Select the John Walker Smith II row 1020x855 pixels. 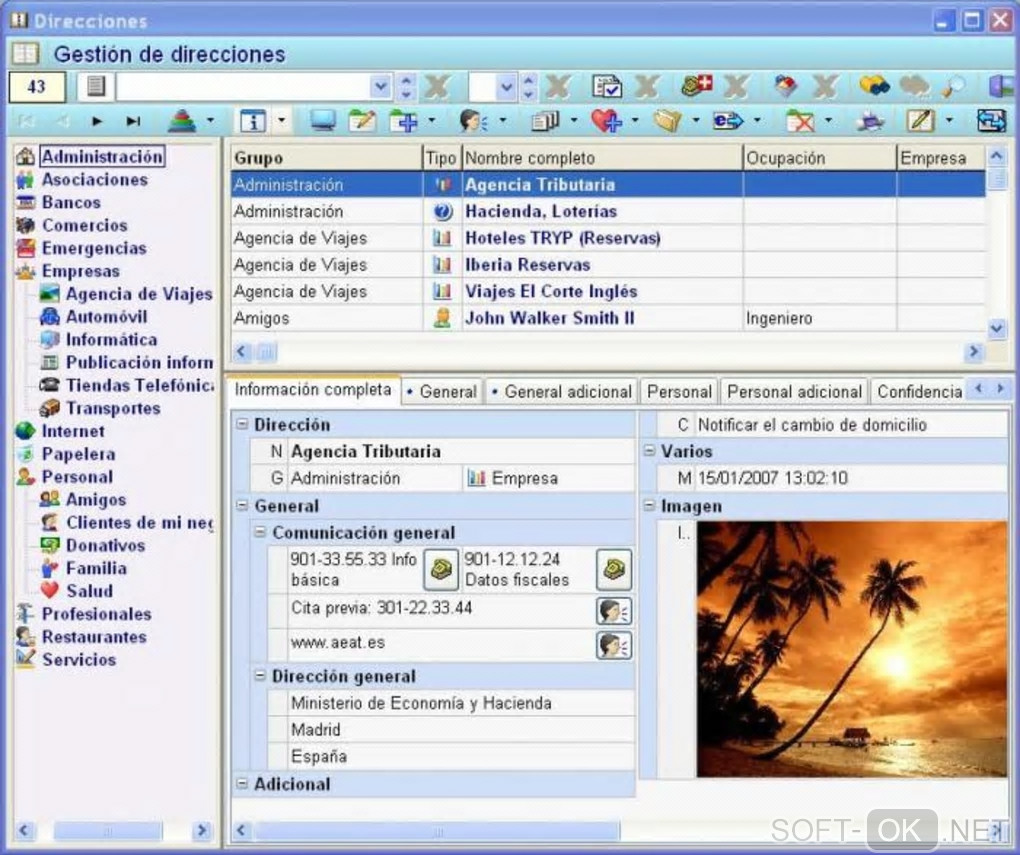point(608,318)
